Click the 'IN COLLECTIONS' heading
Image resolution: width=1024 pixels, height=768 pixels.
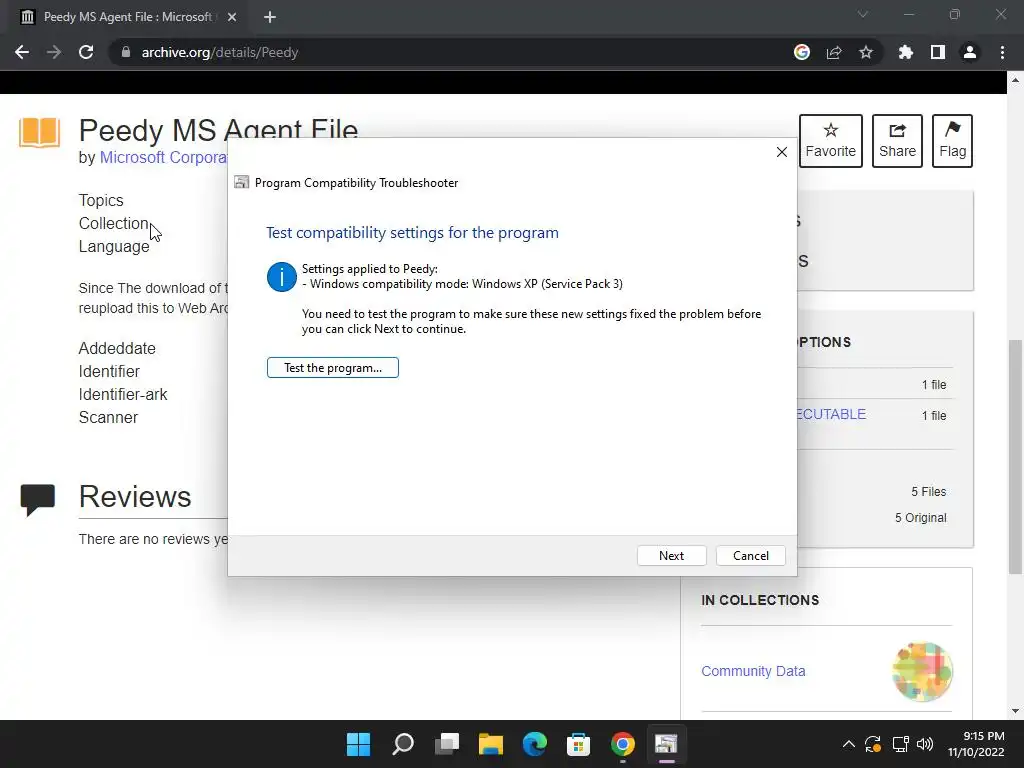click(760, 600)
